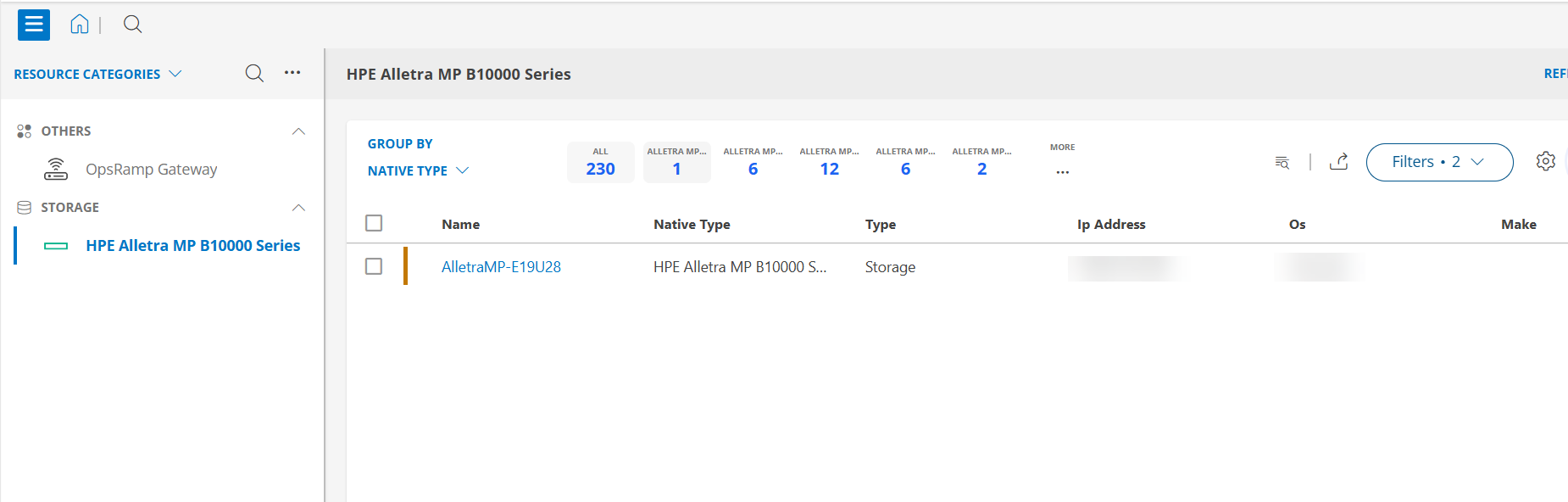Select OpsRamp Gateway in the sidebar

pyautogui.click(x=151, y=170)
